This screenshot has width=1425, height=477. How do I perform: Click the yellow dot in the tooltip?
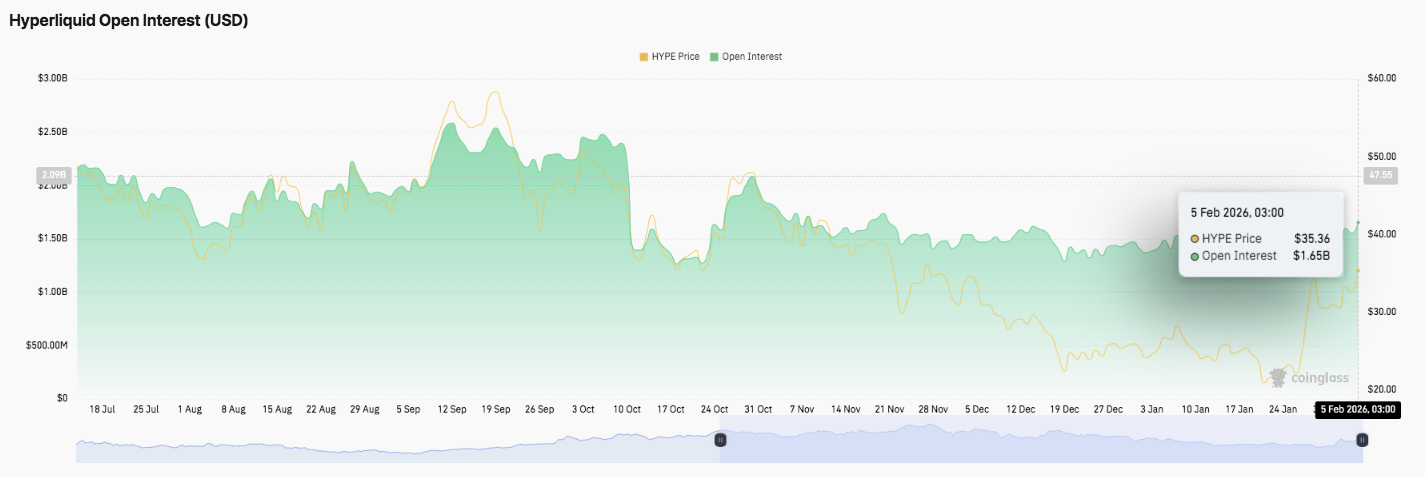(x=1195, y=239)
